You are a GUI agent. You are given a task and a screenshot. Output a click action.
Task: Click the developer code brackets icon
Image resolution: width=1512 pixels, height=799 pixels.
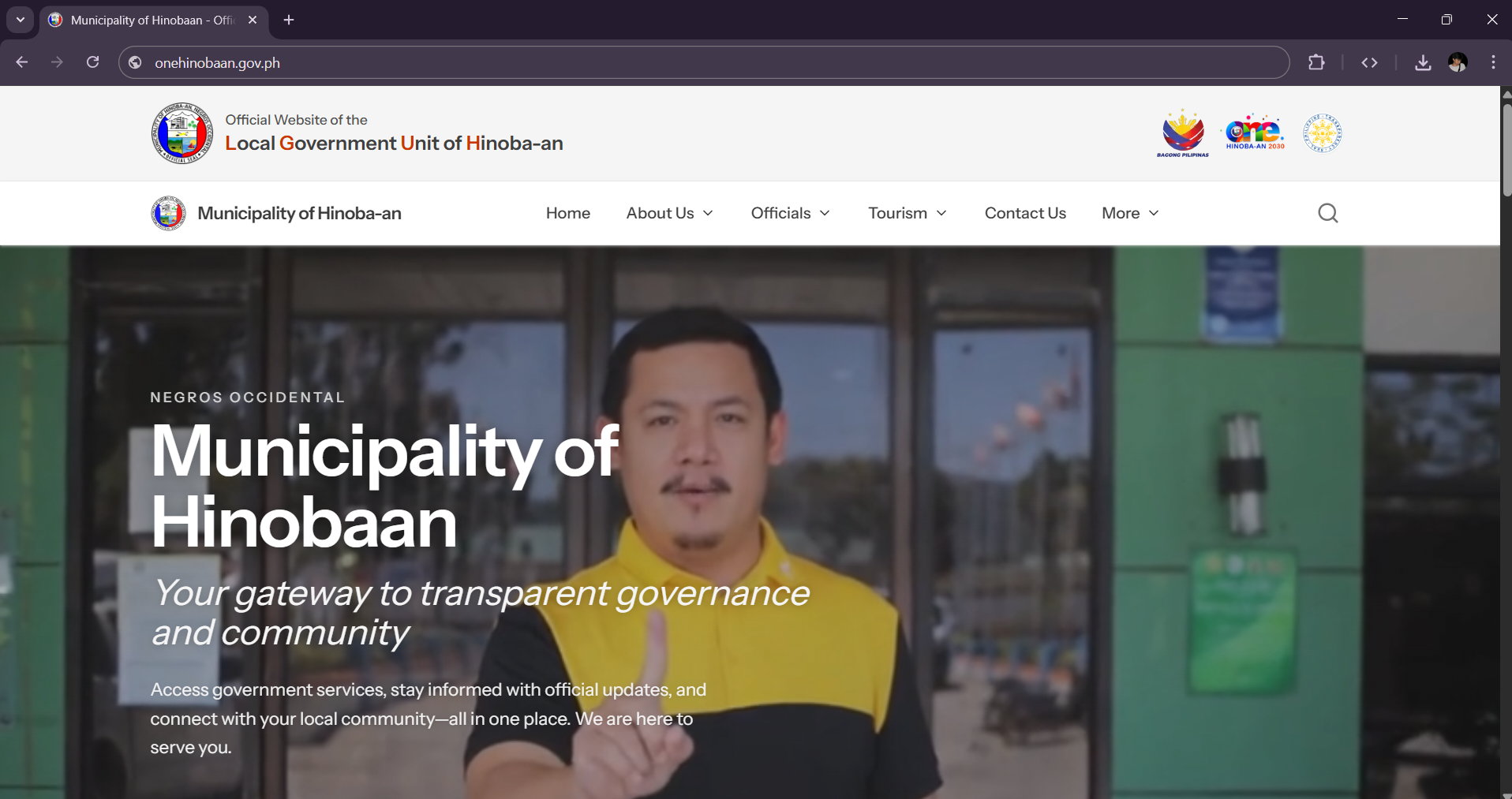click(x=1369, y=62)
